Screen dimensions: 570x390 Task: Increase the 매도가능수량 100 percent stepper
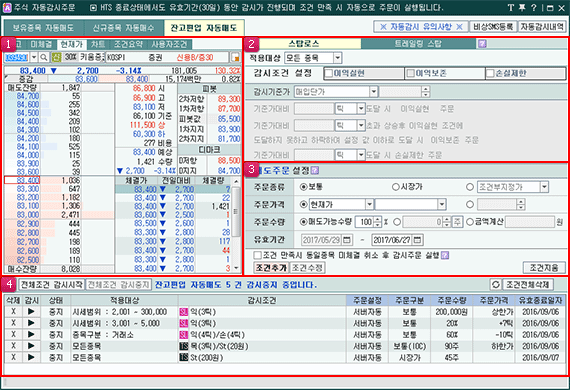pos(378,219)
